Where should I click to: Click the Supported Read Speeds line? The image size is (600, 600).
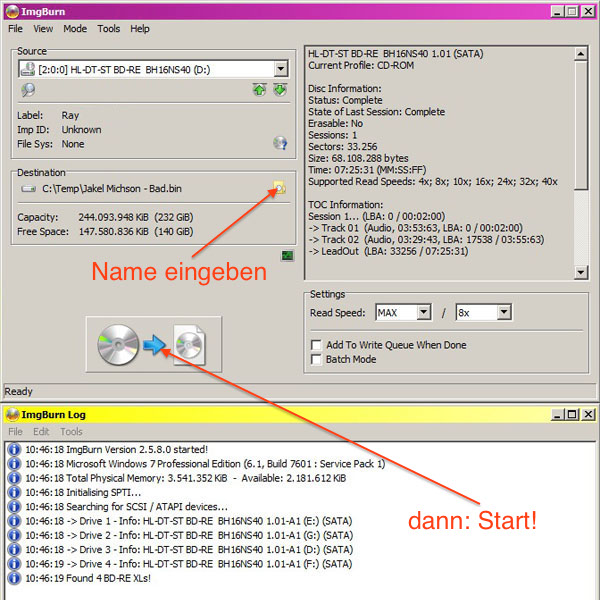433,181
